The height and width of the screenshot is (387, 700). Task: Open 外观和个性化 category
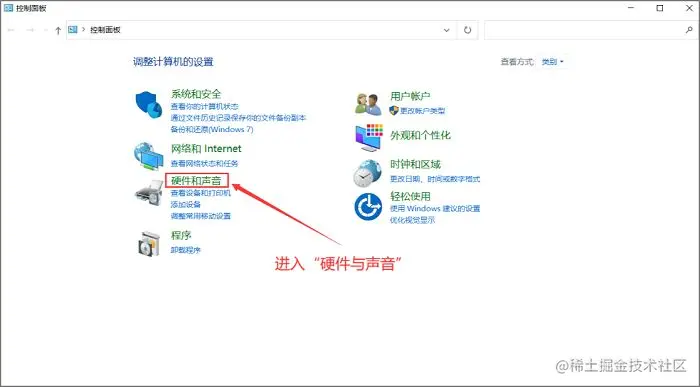(420, 135)
